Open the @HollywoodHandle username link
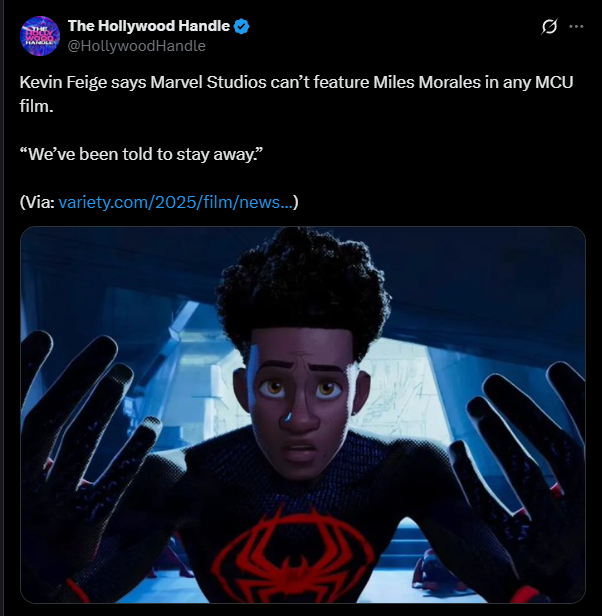 137,46
